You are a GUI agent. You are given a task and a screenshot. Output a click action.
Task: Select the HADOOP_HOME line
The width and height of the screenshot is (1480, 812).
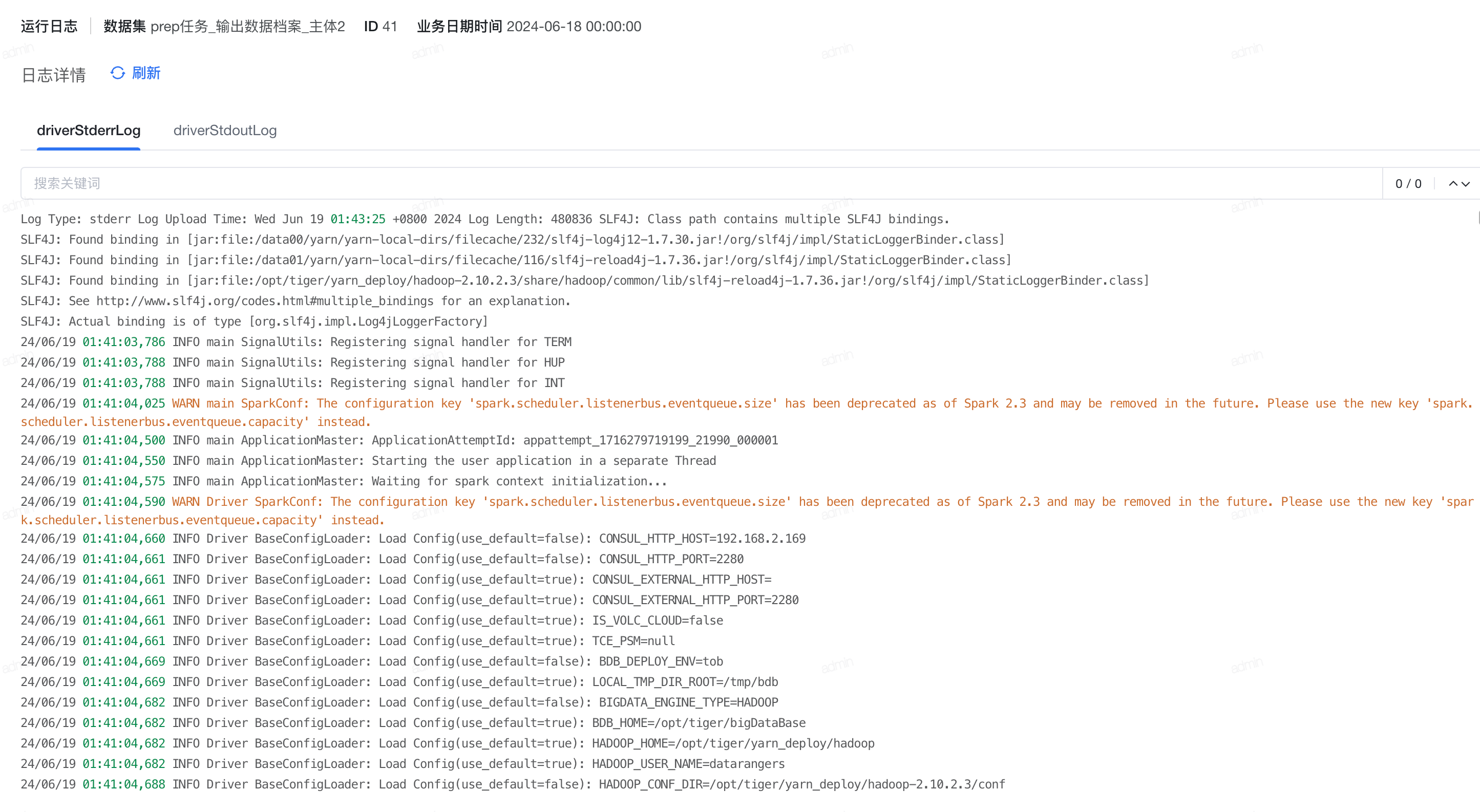coord(448,743)
